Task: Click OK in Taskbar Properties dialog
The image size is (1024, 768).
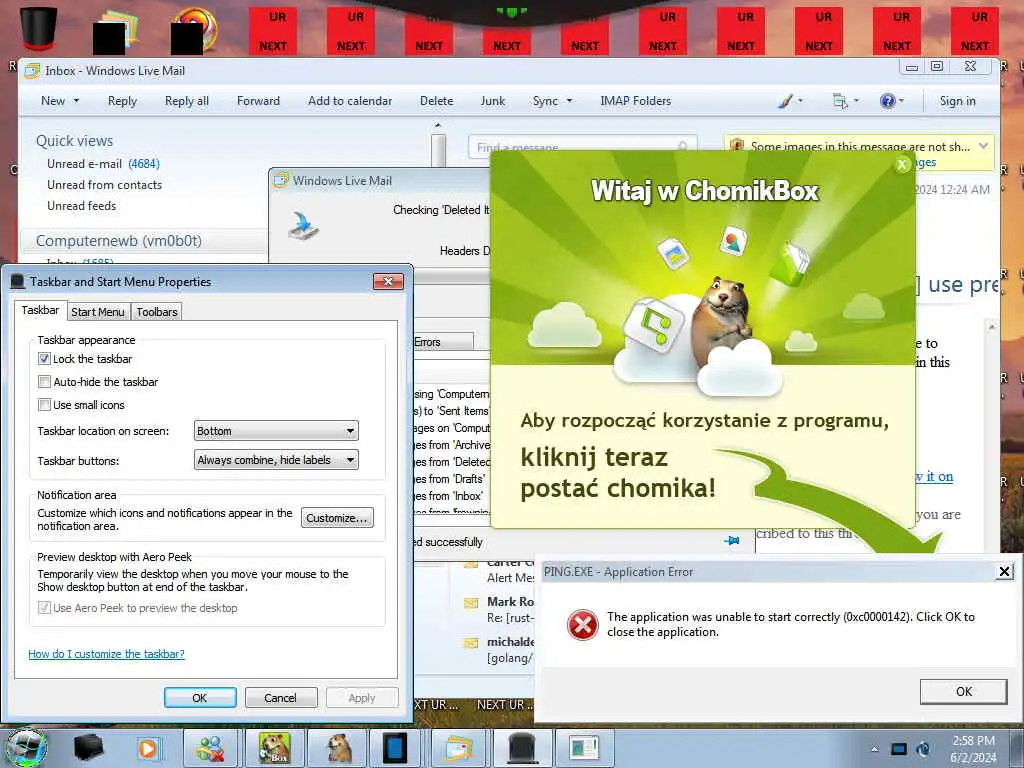Action: pyautogui.click(x=200, y=697)
